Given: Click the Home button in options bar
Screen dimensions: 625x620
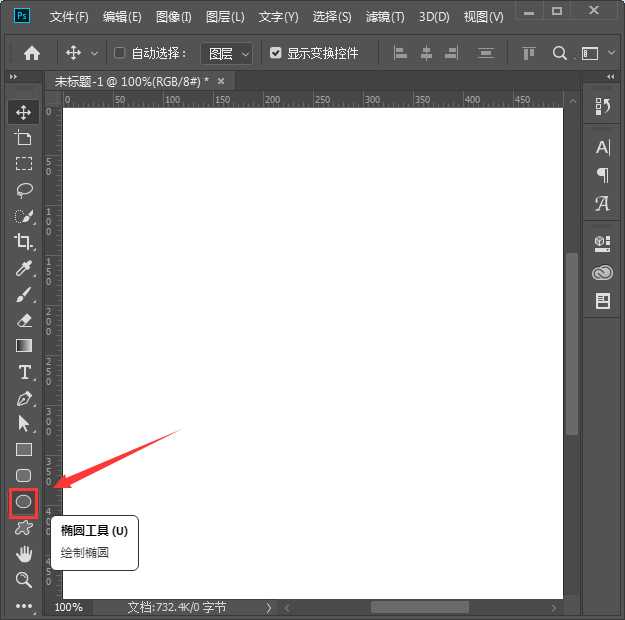Looking at the screenshot, I should click(x=32, y=53).
